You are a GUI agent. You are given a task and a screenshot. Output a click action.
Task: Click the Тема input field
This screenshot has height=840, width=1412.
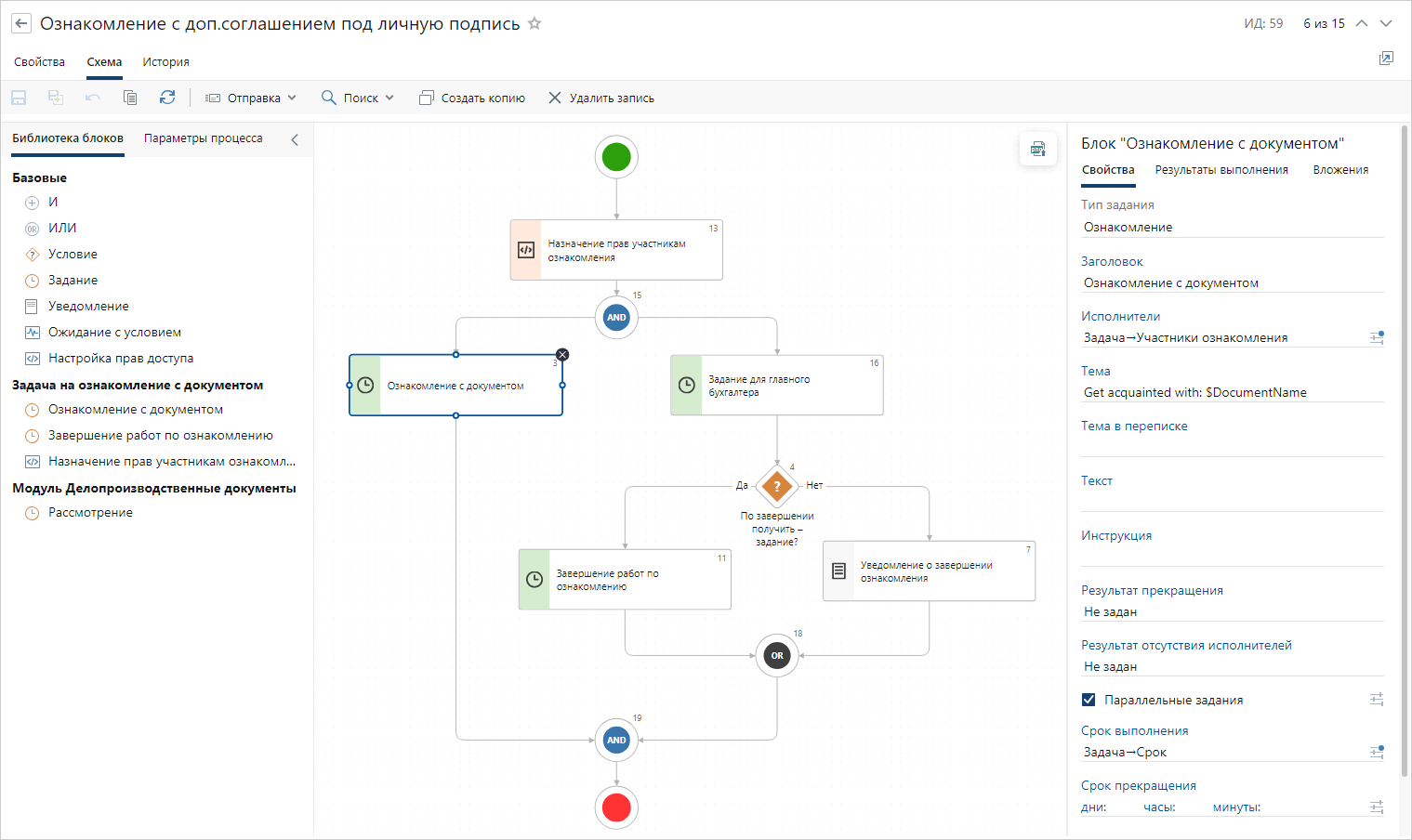point(1233,392)
